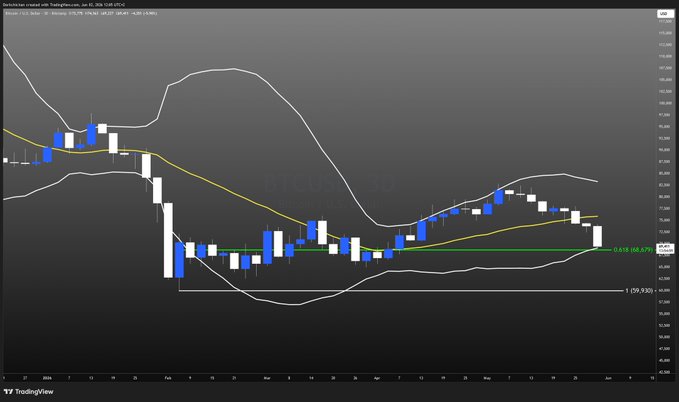Click the TradingView logo at bottom left
Image resolution: width=679 pixels, height=402 pixels.
(29, 392)
